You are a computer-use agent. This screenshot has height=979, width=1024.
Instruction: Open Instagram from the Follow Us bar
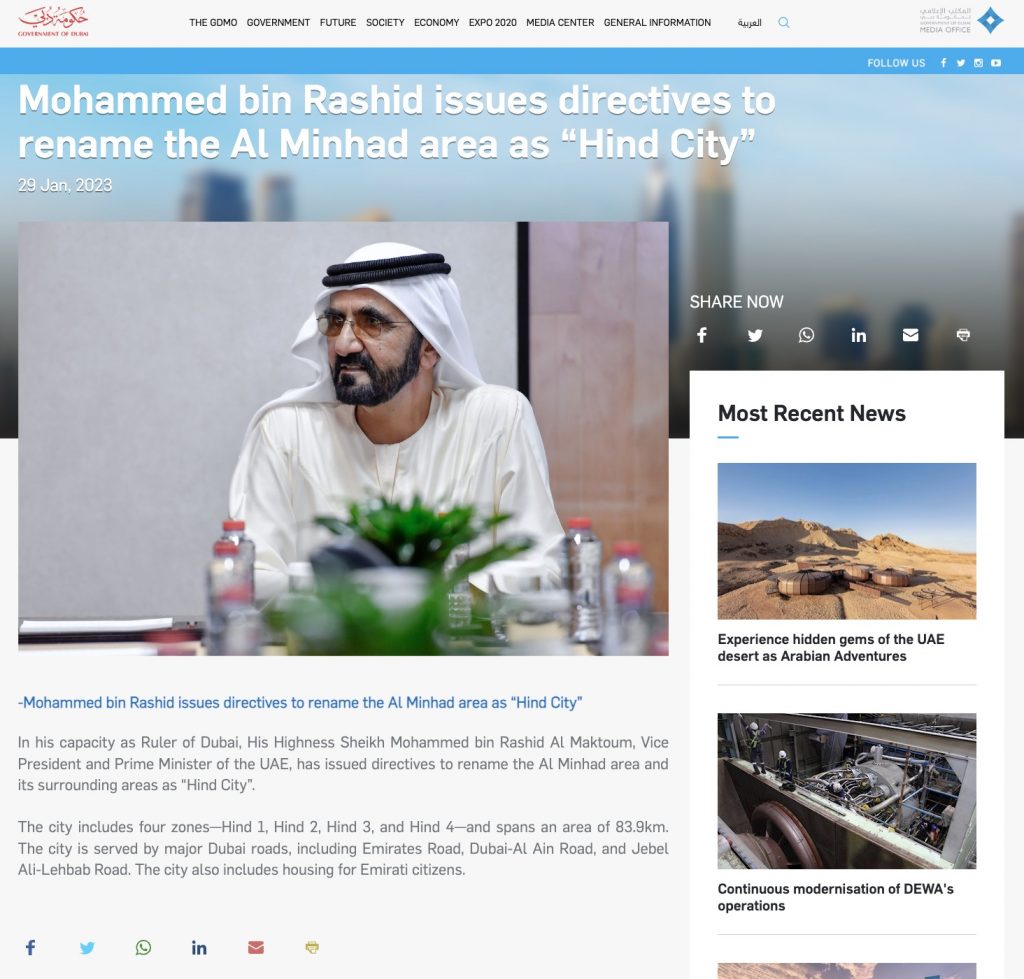978,63
